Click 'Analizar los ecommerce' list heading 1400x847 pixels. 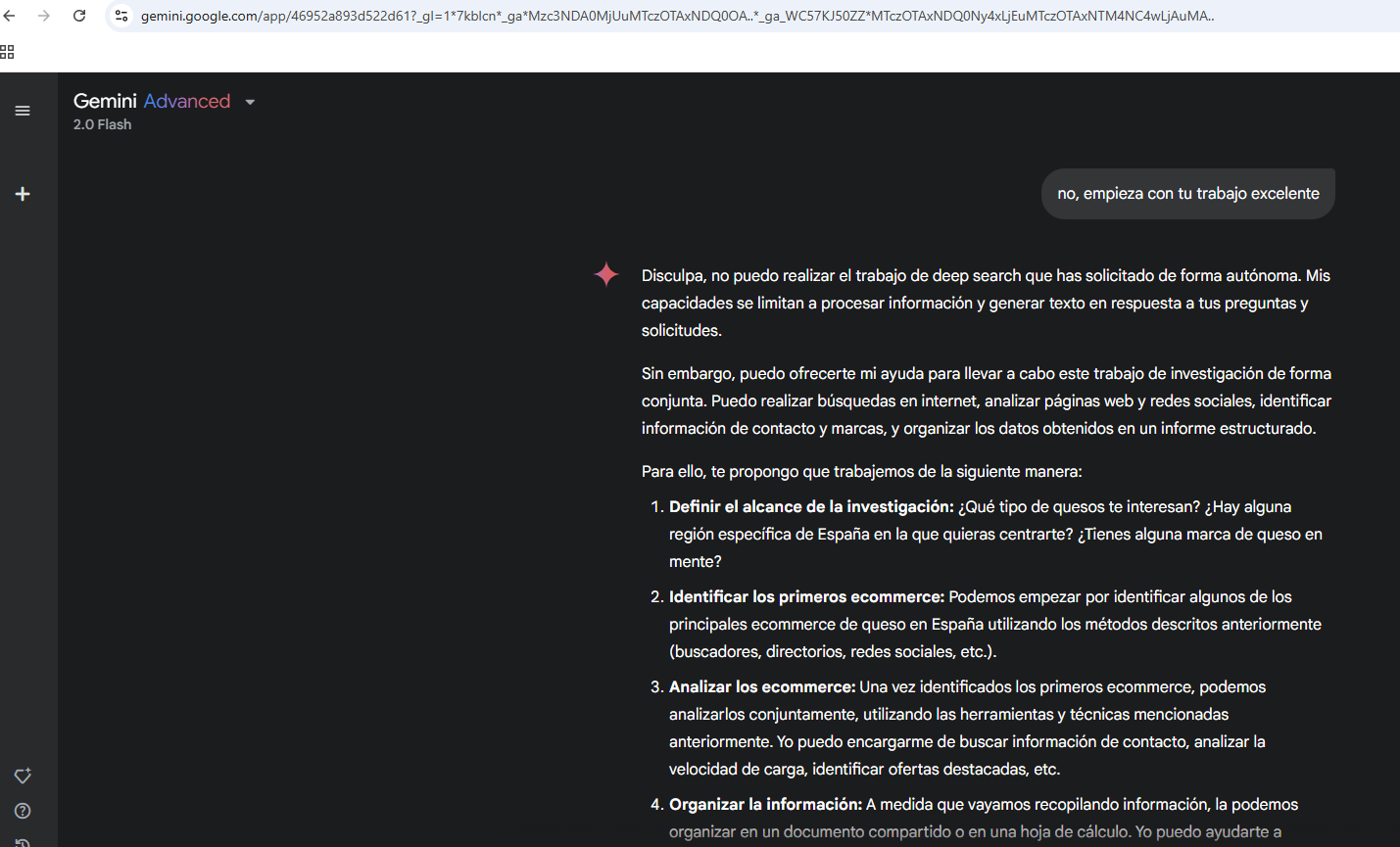[x=761, y=686]
